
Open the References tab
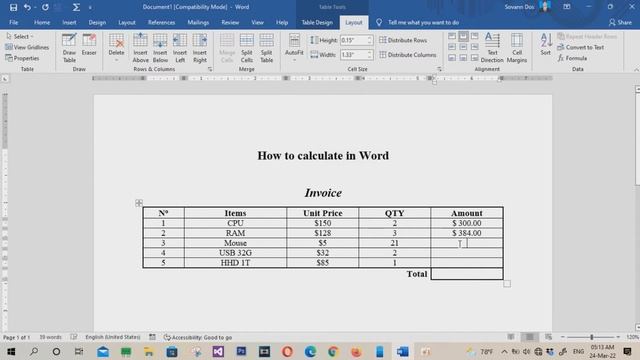[x=161, y=22]
